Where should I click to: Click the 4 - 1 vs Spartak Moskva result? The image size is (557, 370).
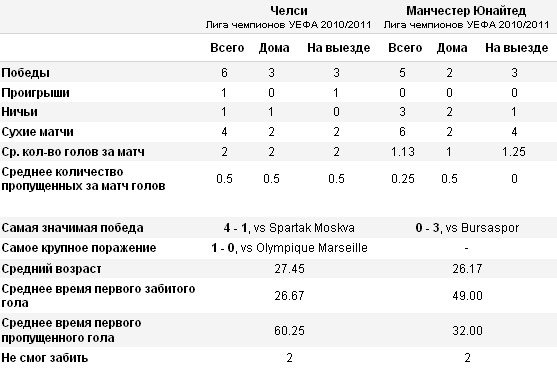[289, 228]
